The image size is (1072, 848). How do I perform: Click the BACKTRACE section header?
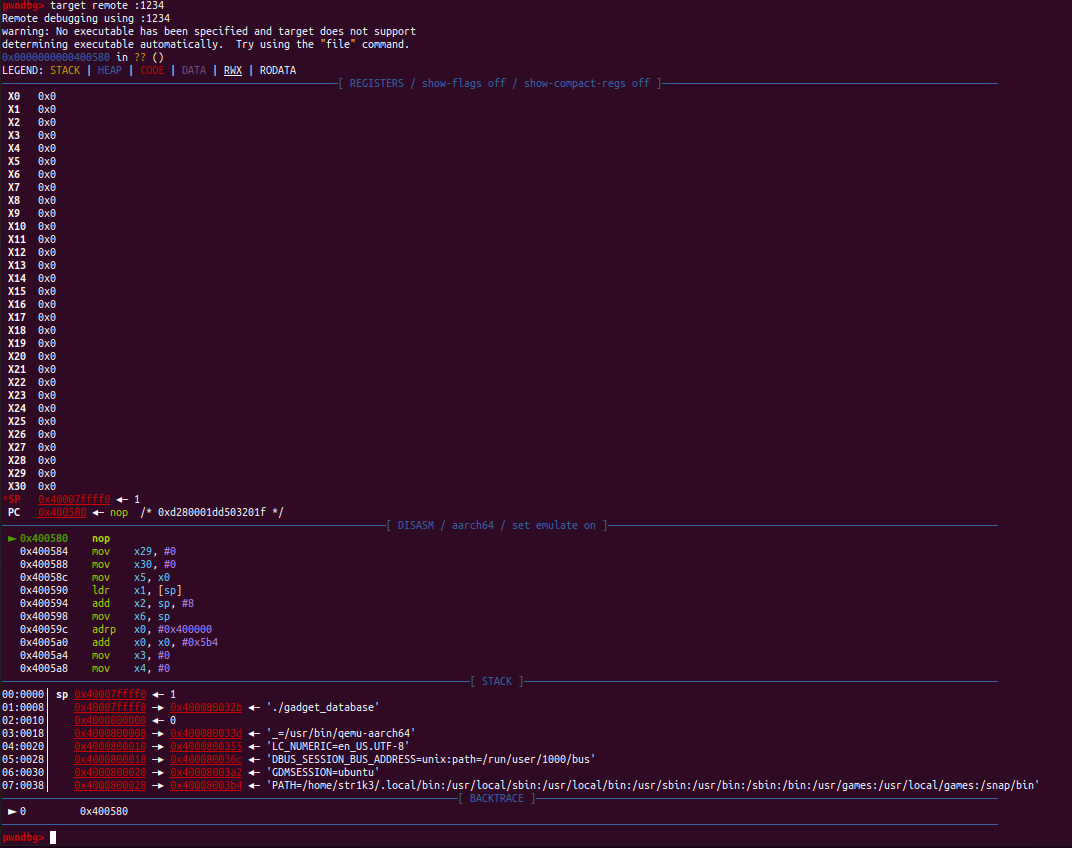coord(496,798)
